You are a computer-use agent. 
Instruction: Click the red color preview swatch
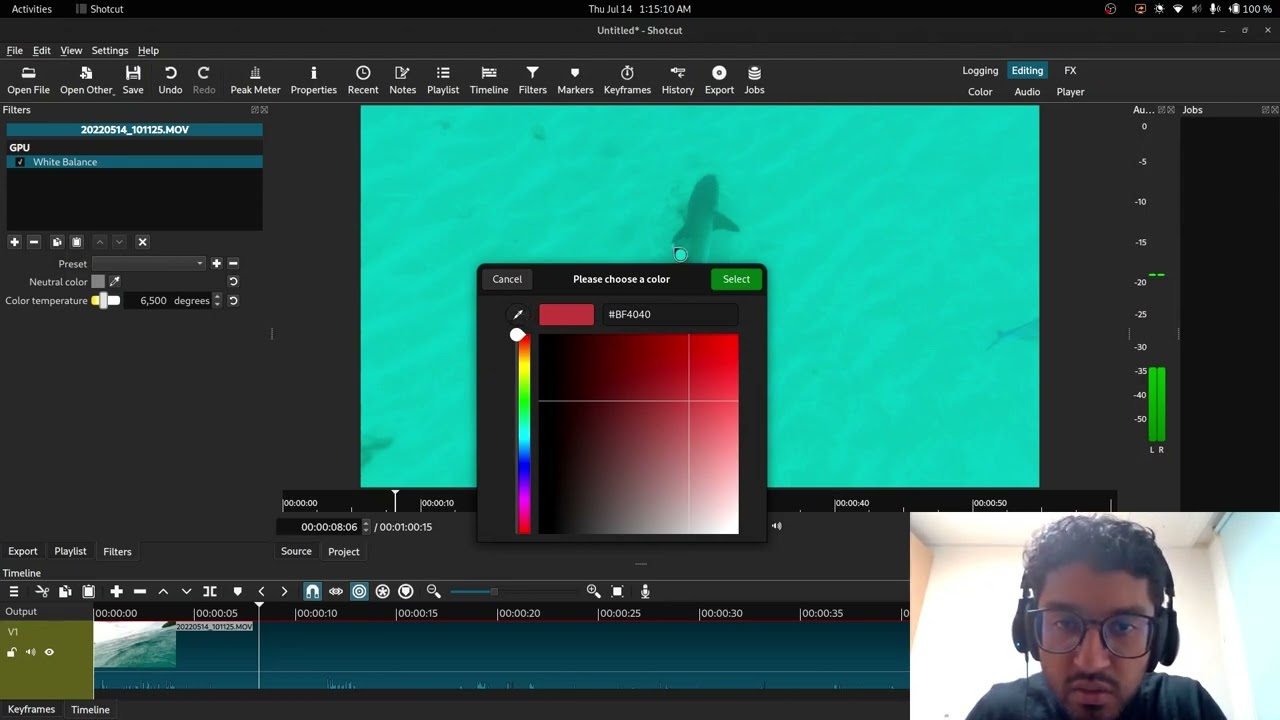click(x=566, y=314)
